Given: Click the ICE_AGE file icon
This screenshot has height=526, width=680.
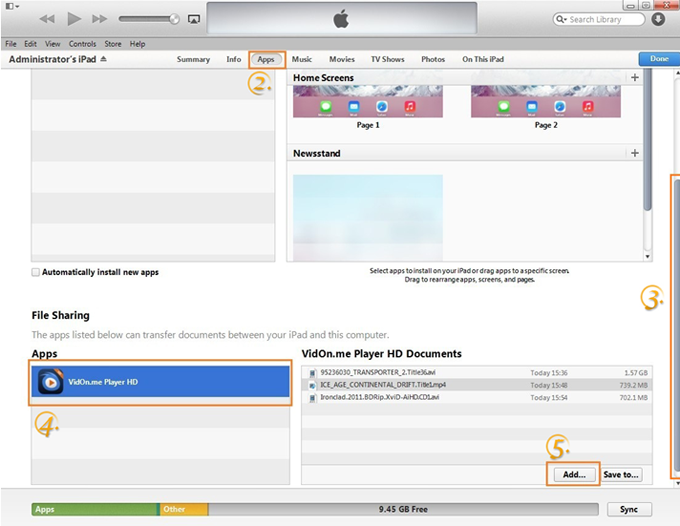Looking at the screenshot, I should point(312,386).
